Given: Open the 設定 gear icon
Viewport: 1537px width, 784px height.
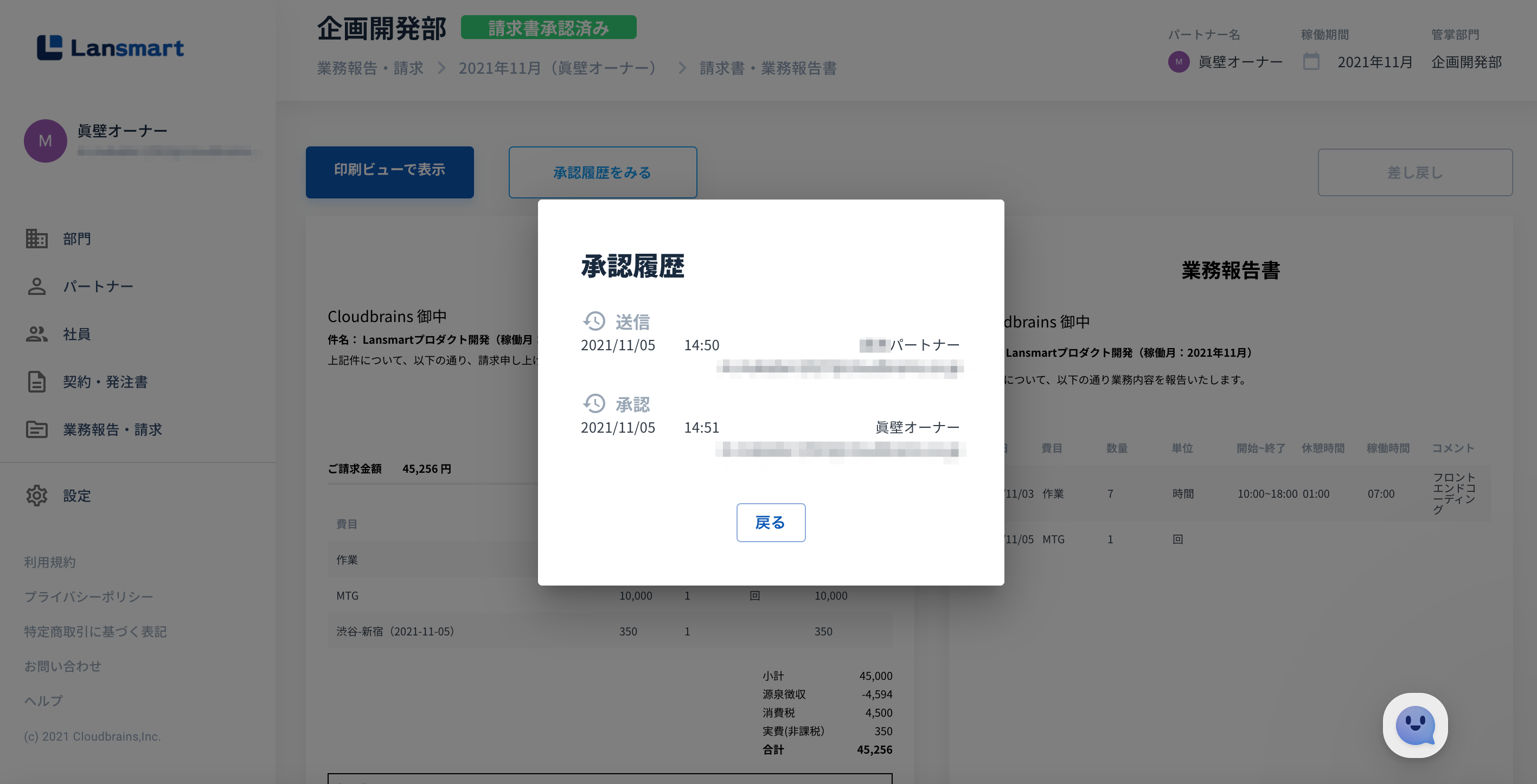Looking at the screenshot, I should pyautogui.click(x=36, y=495).
